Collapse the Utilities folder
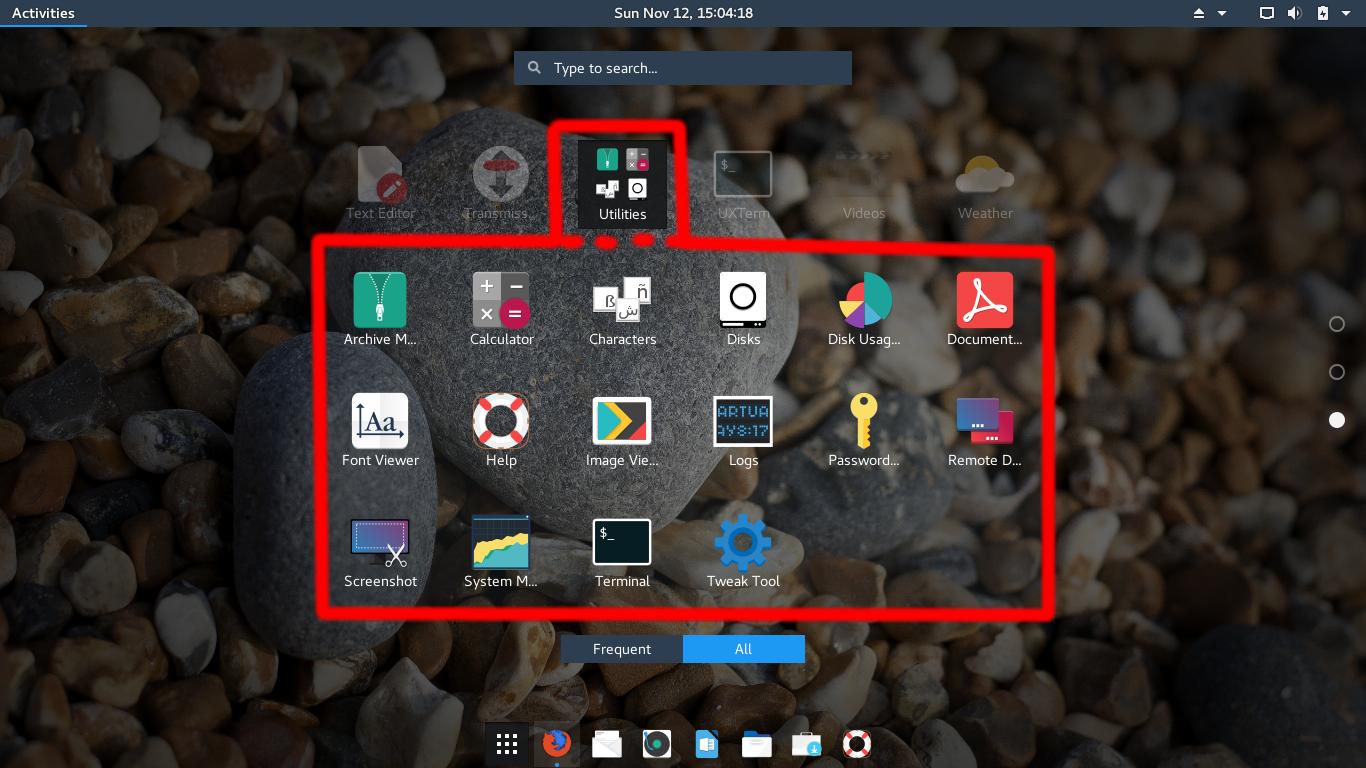This screenshot has height=768, width=1366. (x=621, y=183)
